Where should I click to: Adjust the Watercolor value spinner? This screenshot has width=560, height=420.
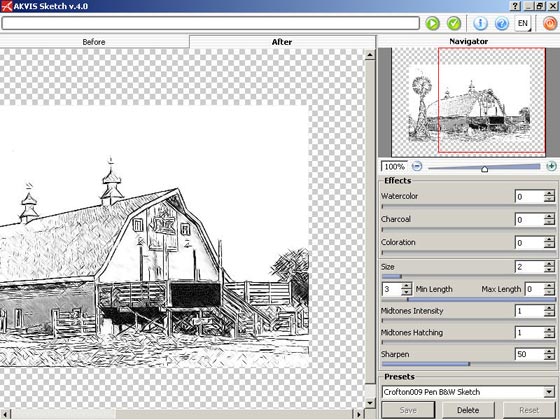[549, 197]
